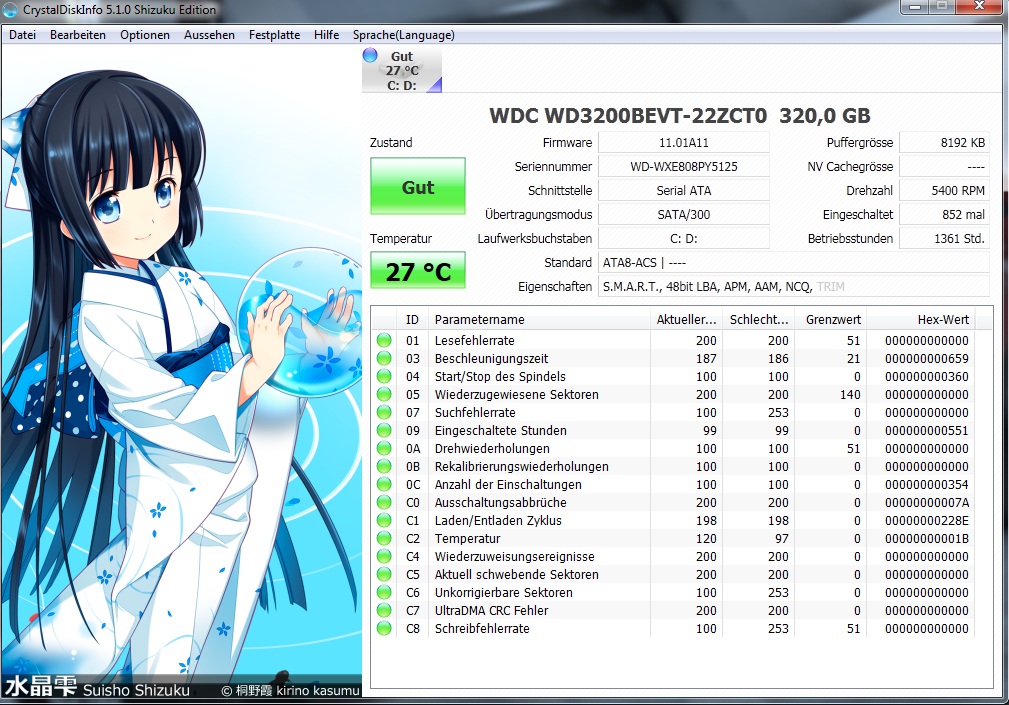Screen dimensions: 1009x705
Task: Open the Aussehen menu
Action: 209,35
